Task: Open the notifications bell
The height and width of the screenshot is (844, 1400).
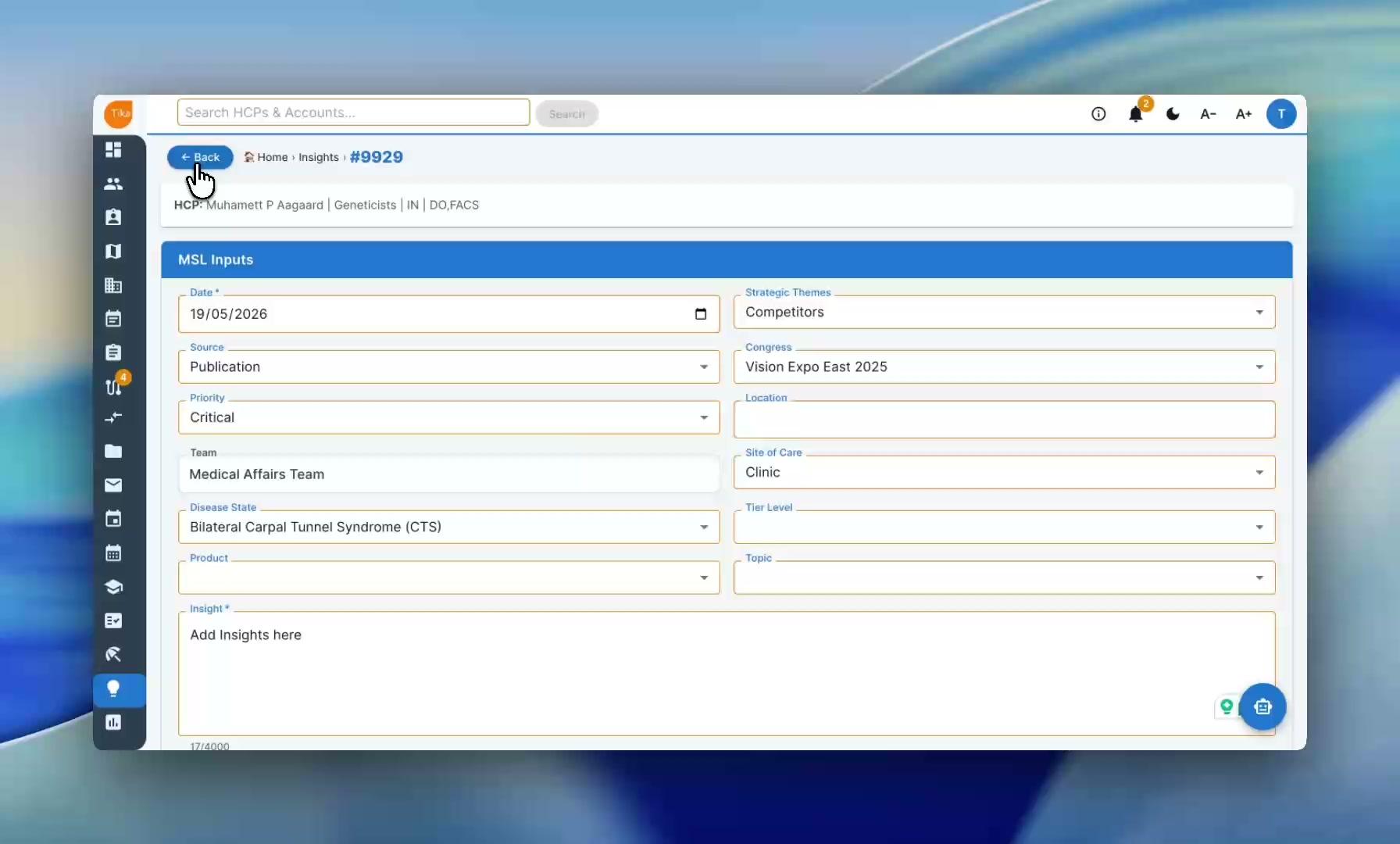Action: pos(1136,114)
